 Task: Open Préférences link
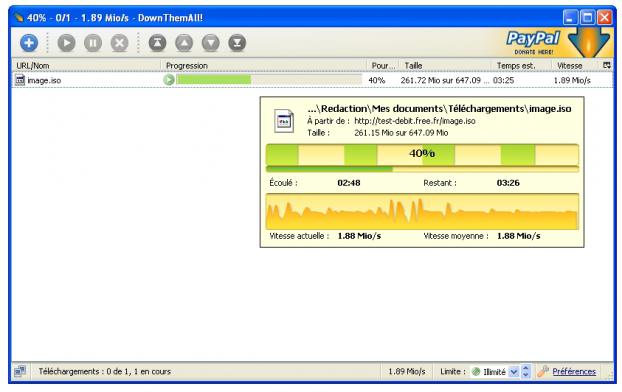pyautogui.click(x=574, y=371)
